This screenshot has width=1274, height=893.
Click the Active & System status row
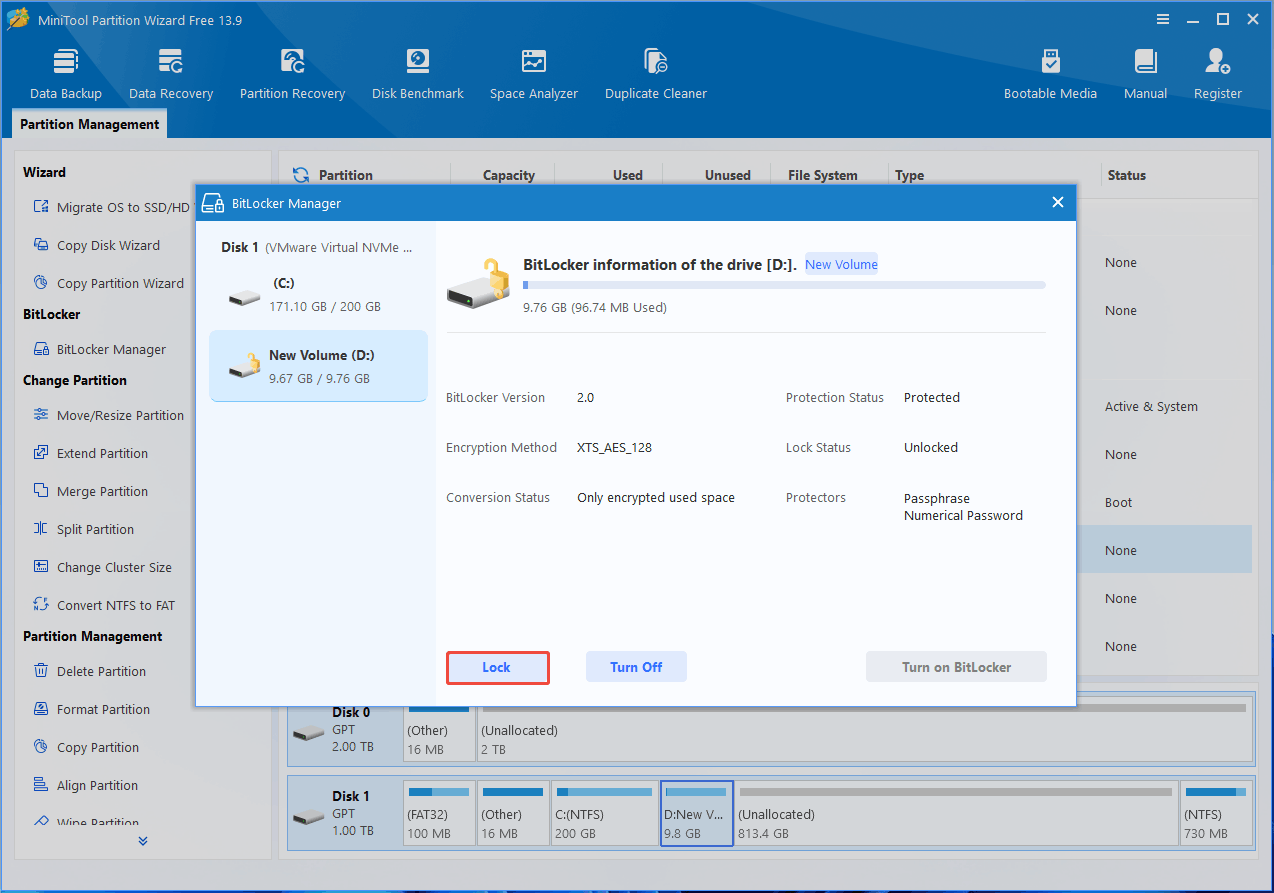(1151, 406)
